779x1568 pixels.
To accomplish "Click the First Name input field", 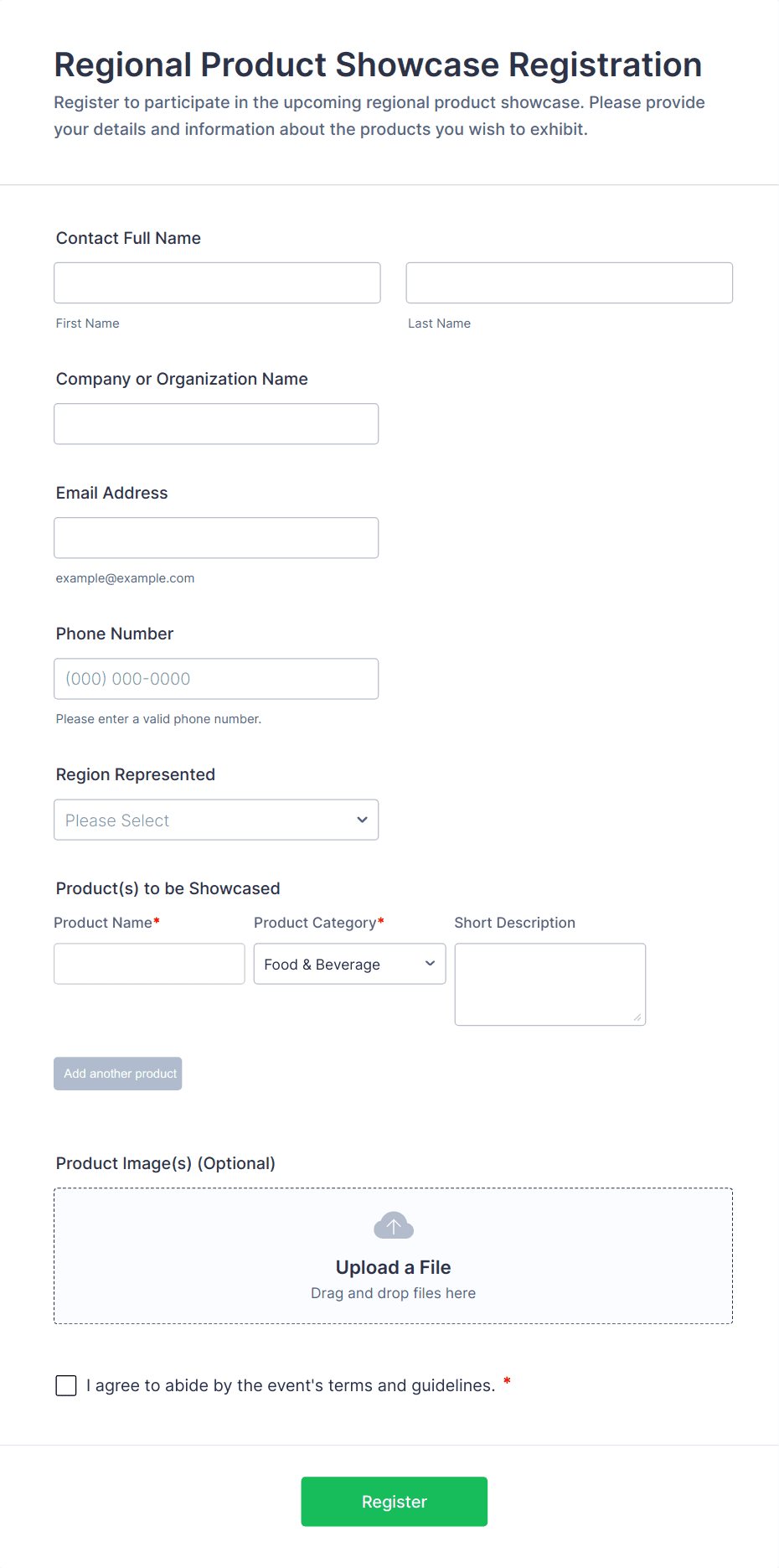I will pos(217,282).
